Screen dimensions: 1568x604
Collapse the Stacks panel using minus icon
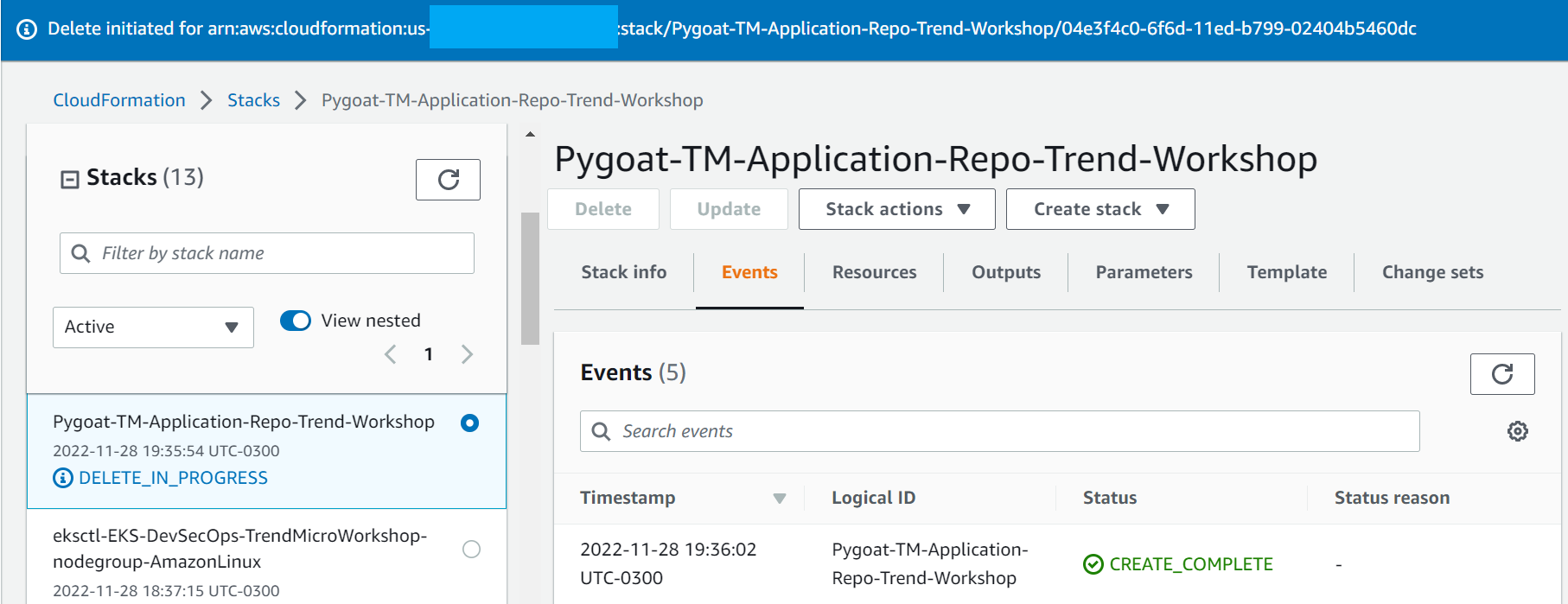[70, 179]
